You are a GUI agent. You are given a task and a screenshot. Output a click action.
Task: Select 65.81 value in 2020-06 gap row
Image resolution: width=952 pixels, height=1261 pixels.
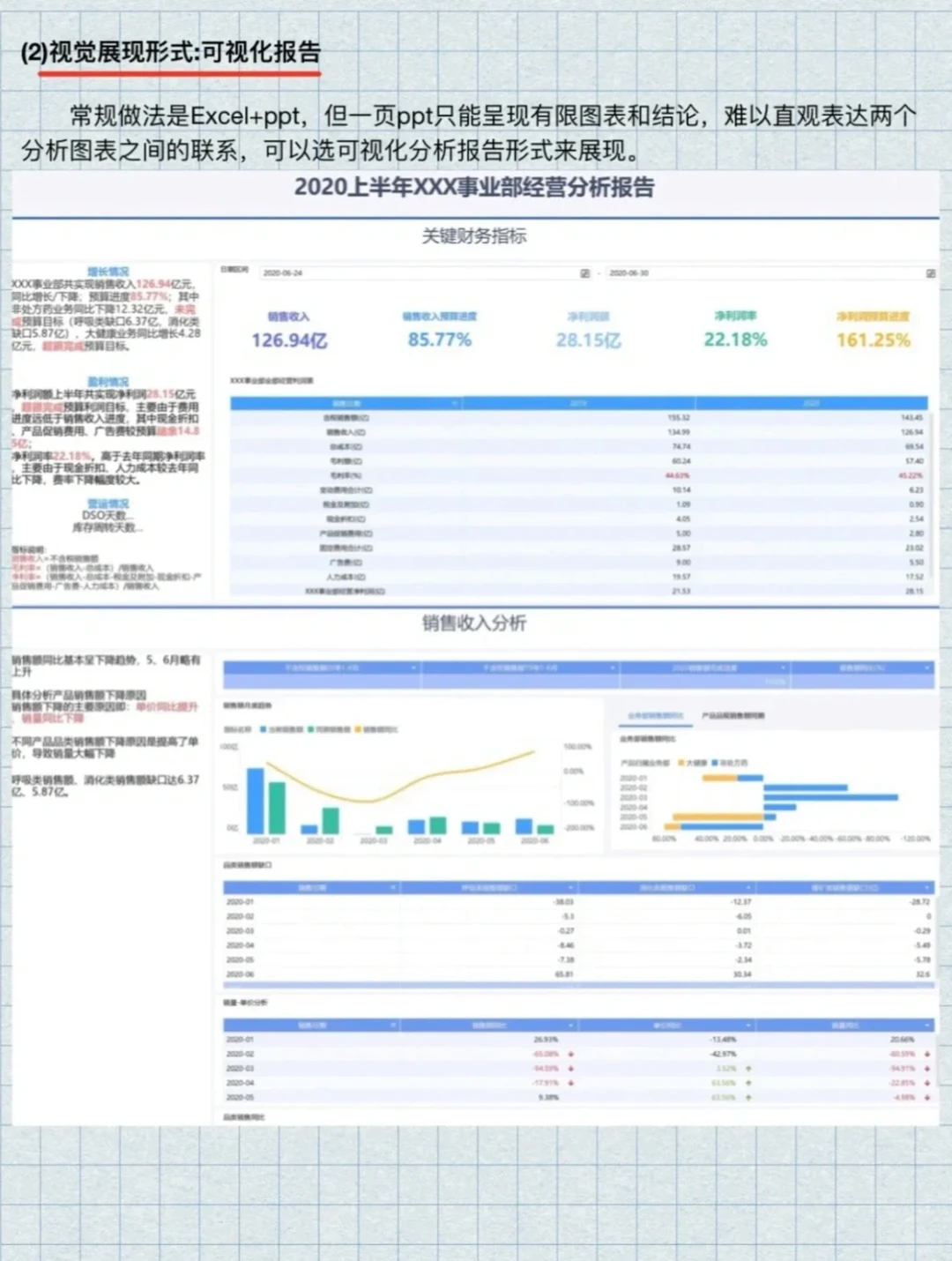(564, 974)
